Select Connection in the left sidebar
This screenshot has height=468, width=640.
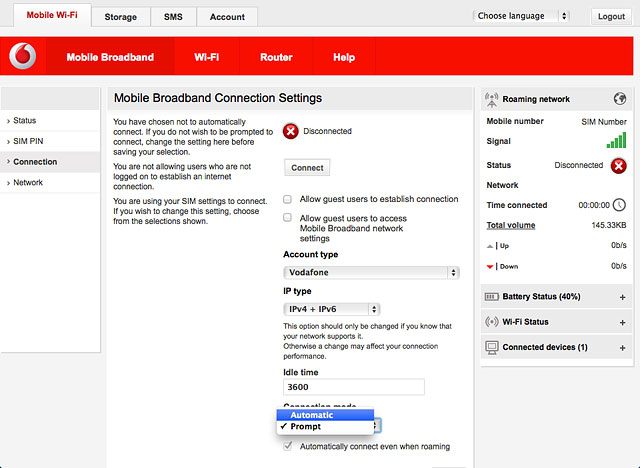point(50,162)
